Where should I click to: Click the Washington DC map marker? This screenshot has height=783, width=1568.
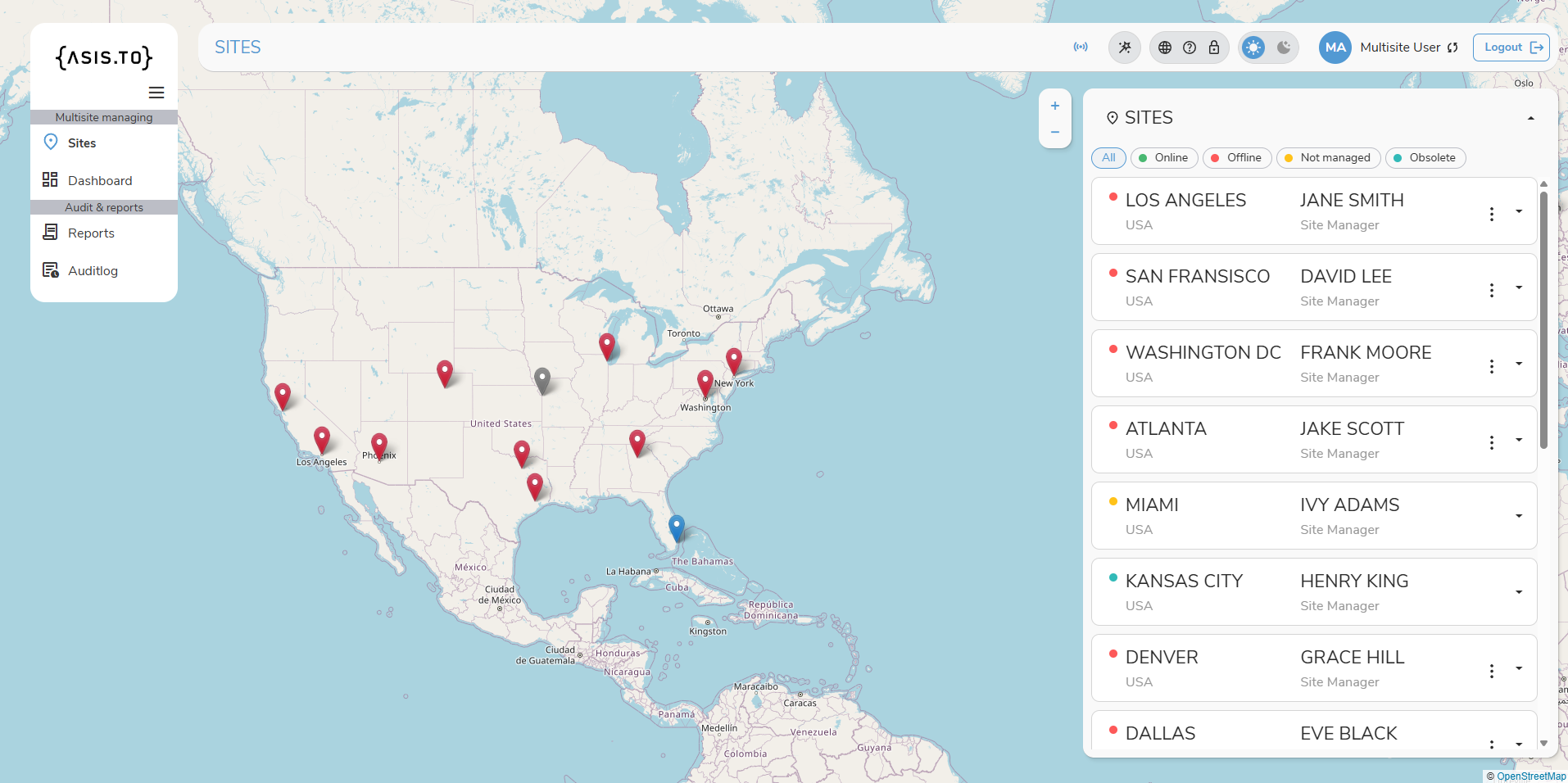coord(705,383)
